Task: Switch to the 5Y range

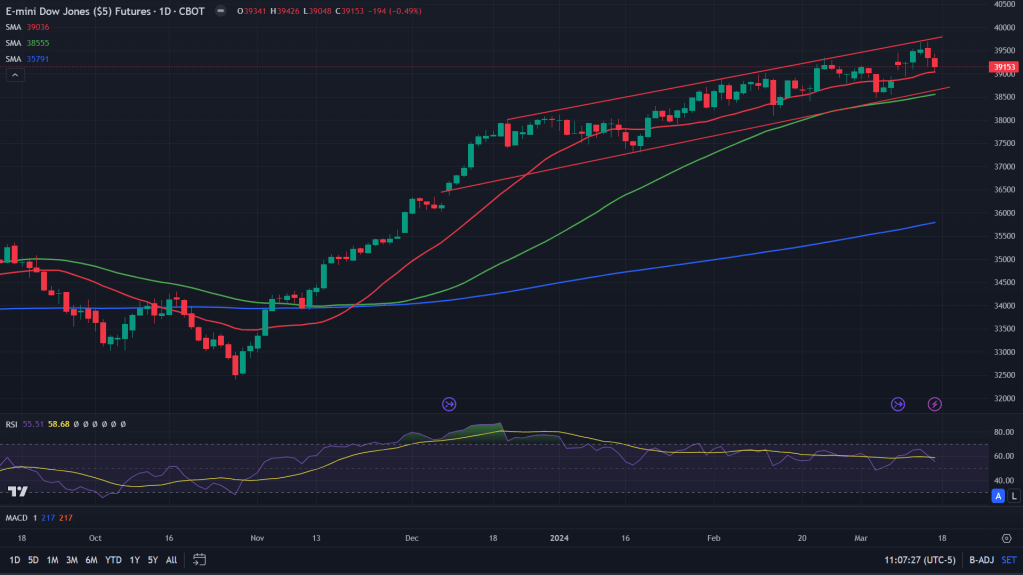Action: coord(152,560)
